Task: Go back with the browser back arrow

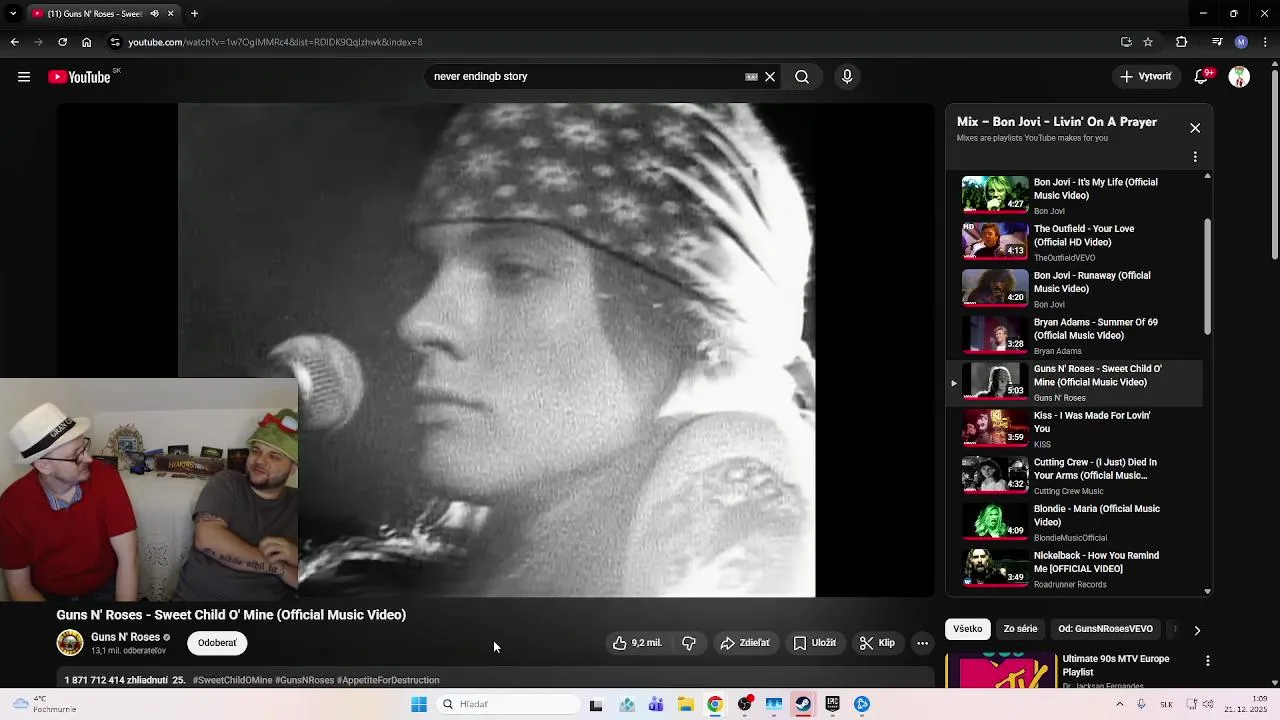Action: 14,42
